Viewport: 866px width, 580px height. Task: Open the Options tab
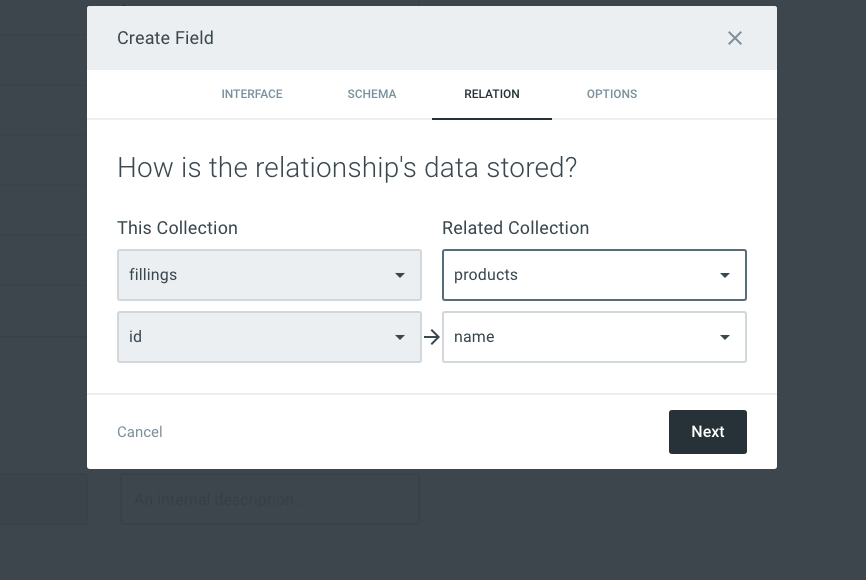tap(612, 94)
